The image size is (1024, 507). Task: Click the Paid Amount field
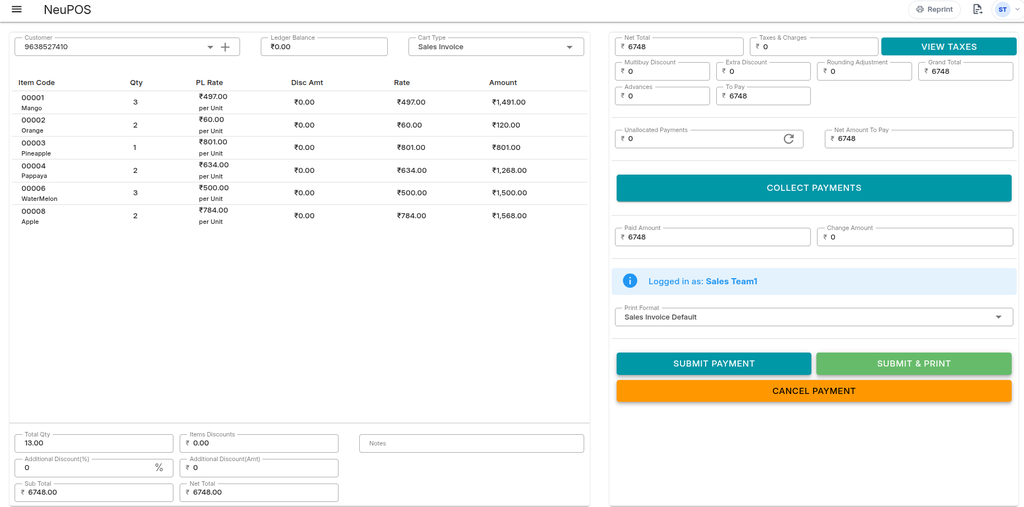712,237
